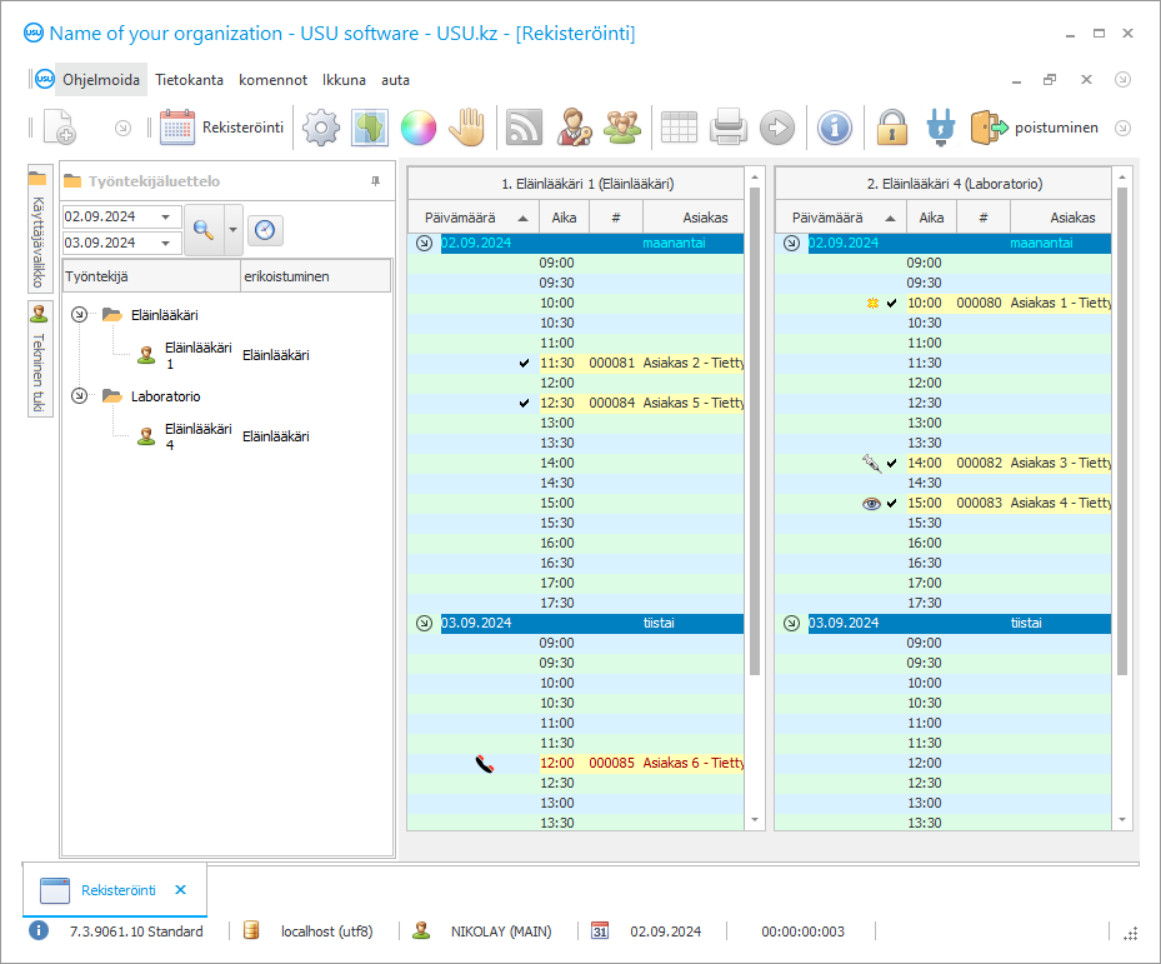Collapse the 02.09.2024 group in the Laboratorio schedule
Viewport: 1161px width, 964px height.
(791, 243)
